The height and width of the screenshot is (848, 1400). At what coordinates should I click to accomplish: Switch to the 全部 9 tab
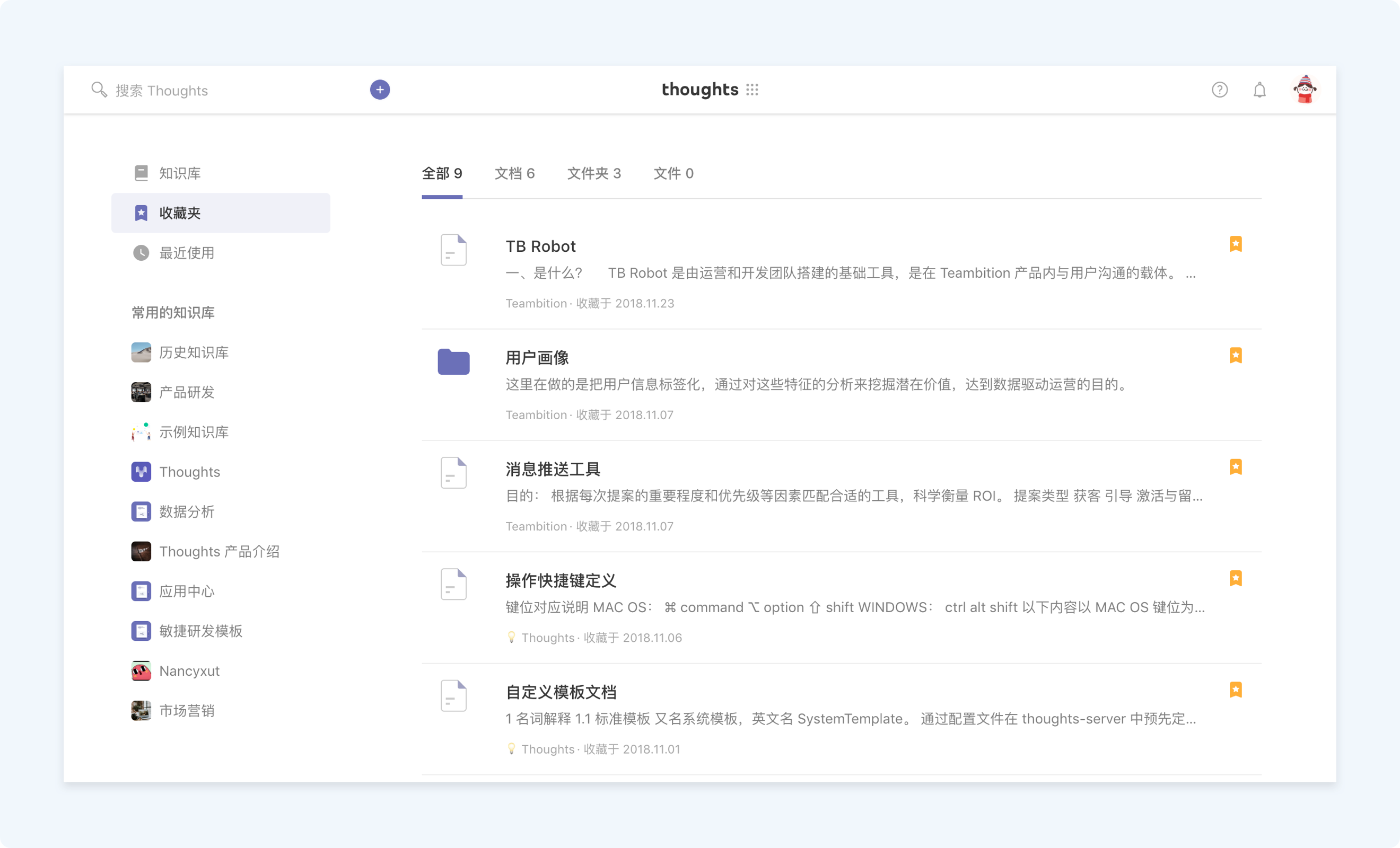click(442, 173)
